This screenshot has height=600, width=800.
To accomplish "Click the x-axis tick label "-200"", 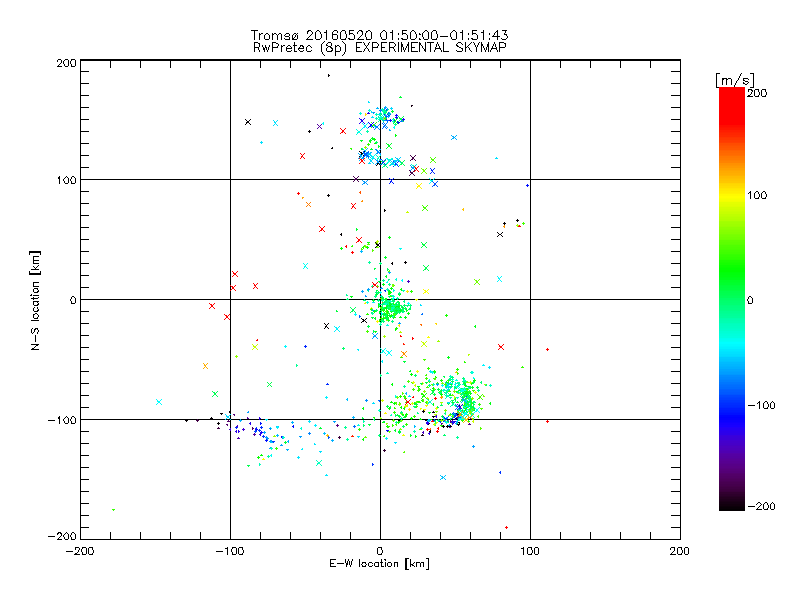I will 80,551.
